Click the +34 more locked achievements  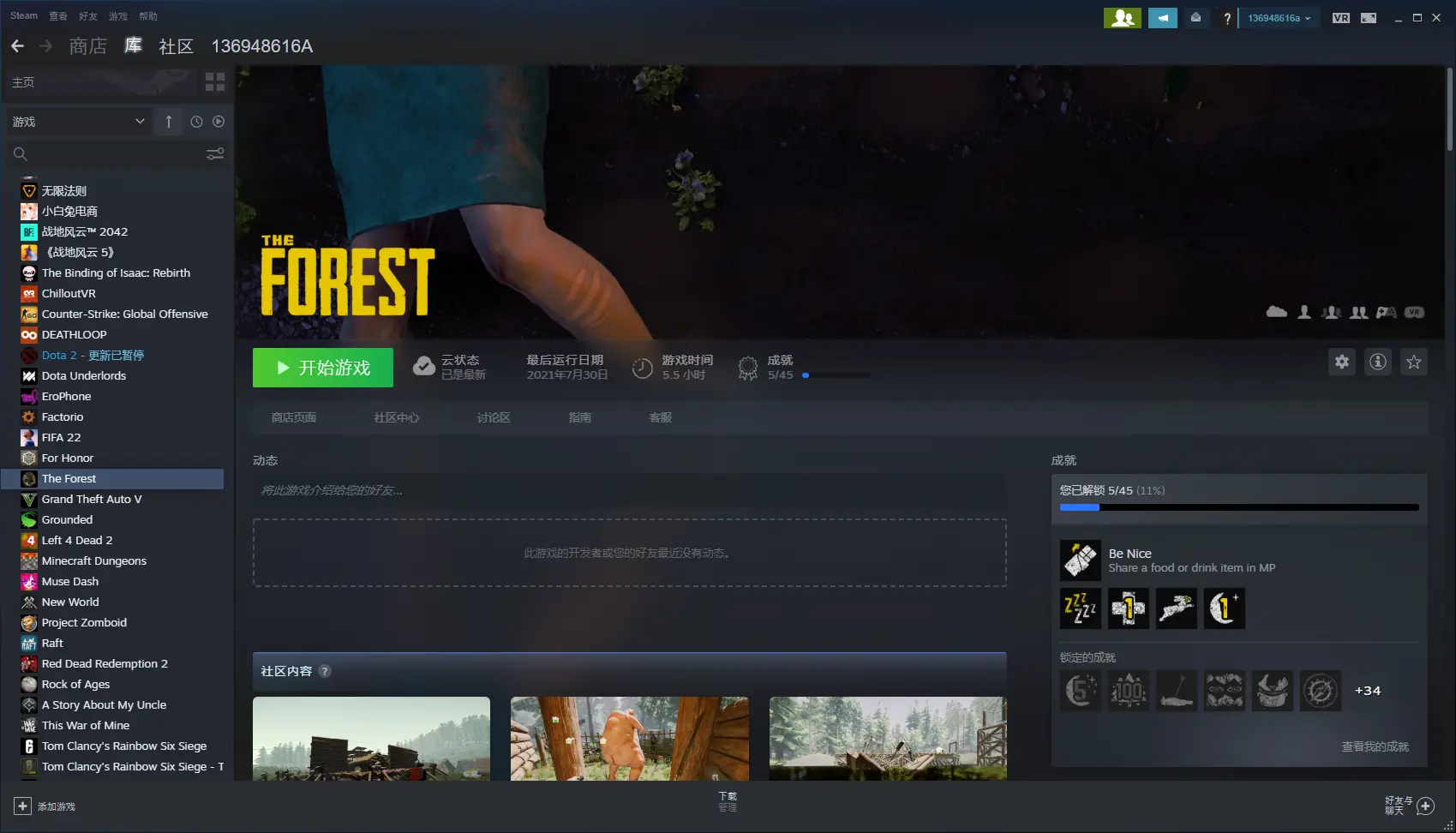[1368, 691]
